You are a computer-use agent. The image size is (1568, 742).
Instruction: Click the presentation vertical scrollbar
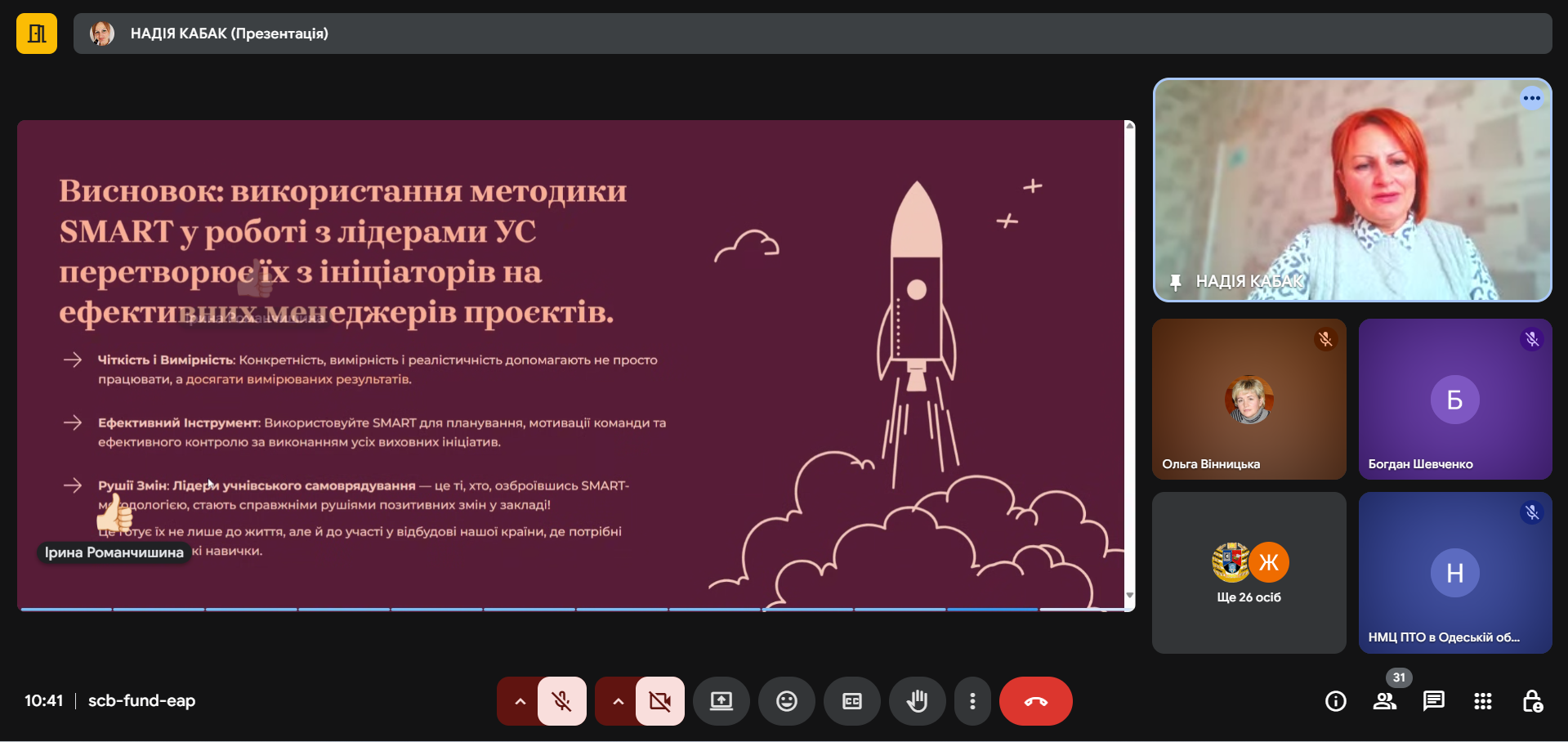tap(1130, 360)
